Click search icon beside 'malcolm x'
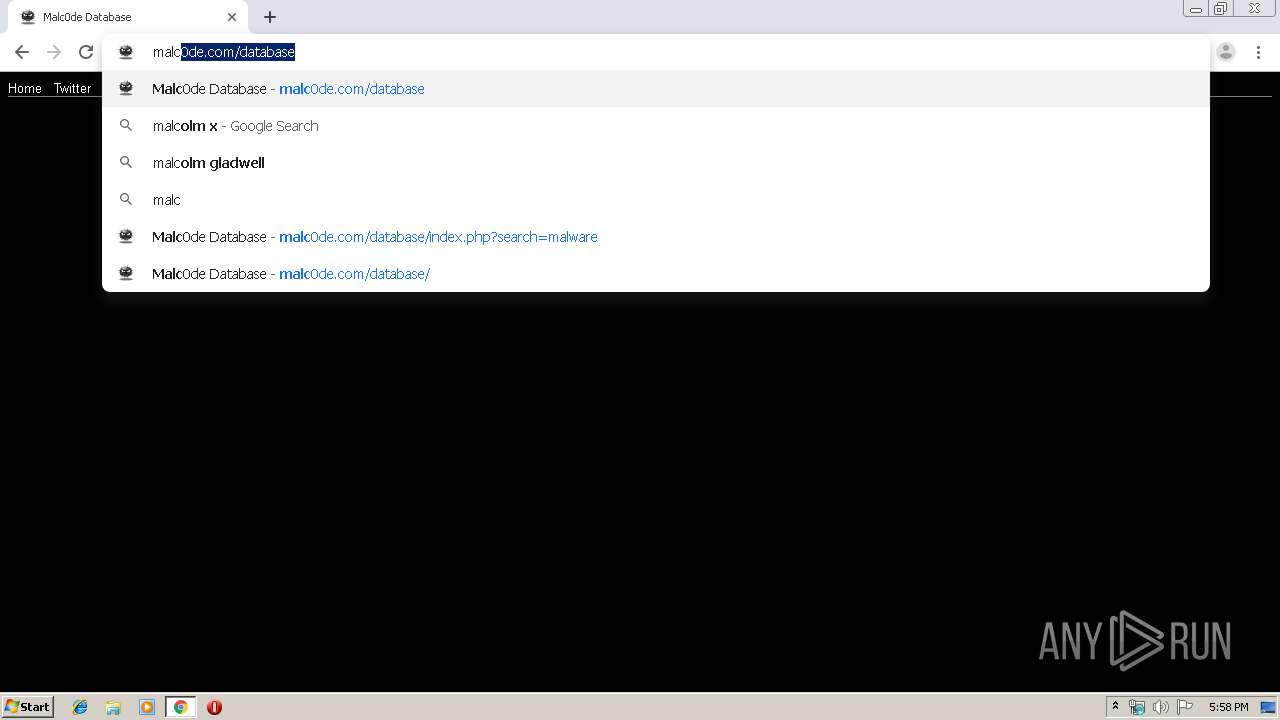Screen dimensions: 1280x720 pos(126,126)
